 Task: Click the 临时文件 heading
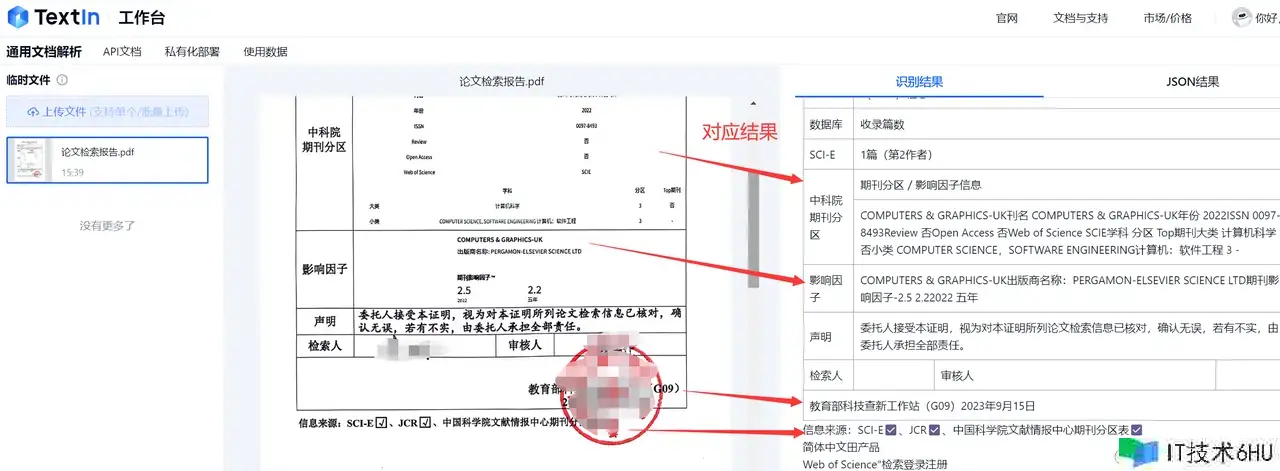click(28, 80)
